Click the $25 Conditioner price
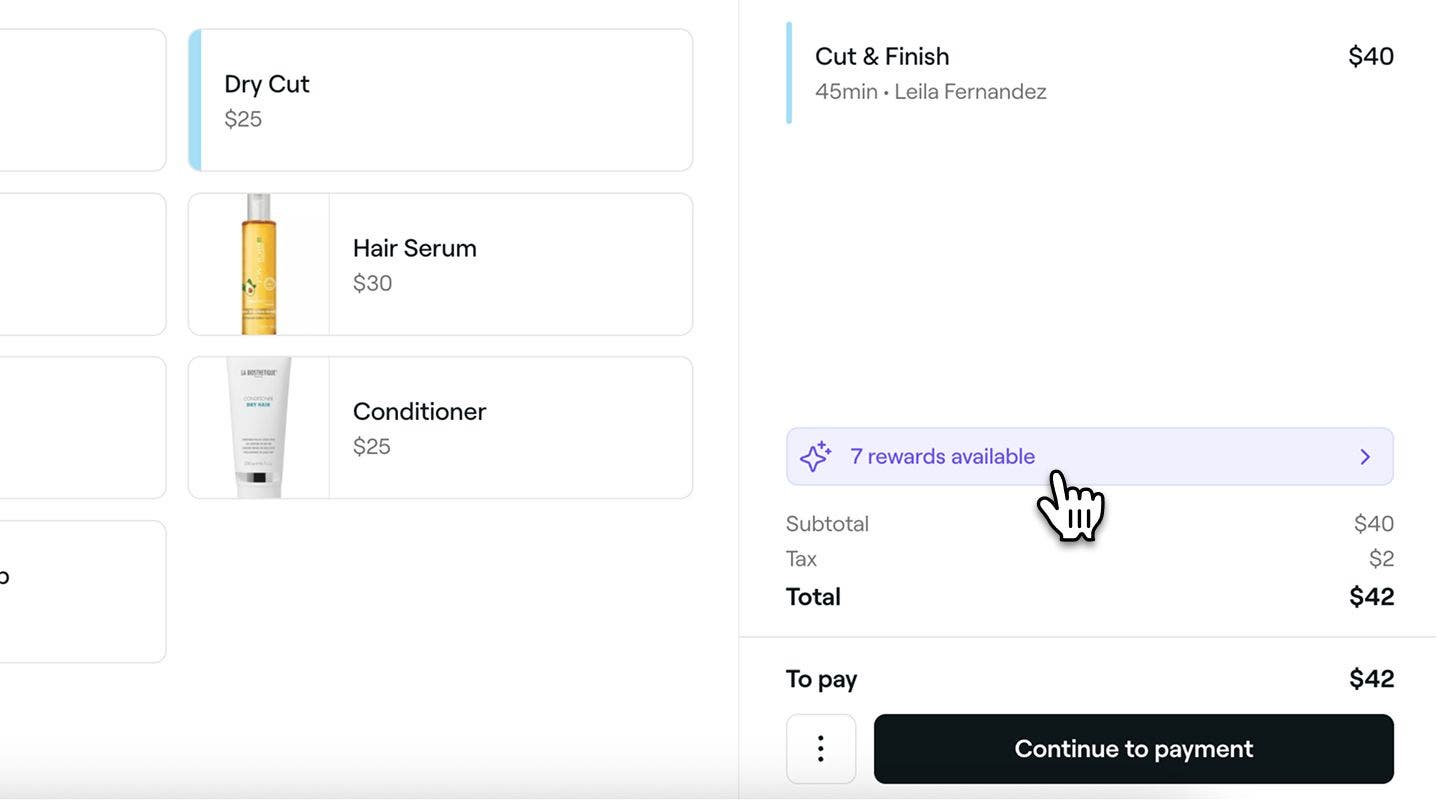Screen dimensions: 1440x800 click(x=371, y=446)
